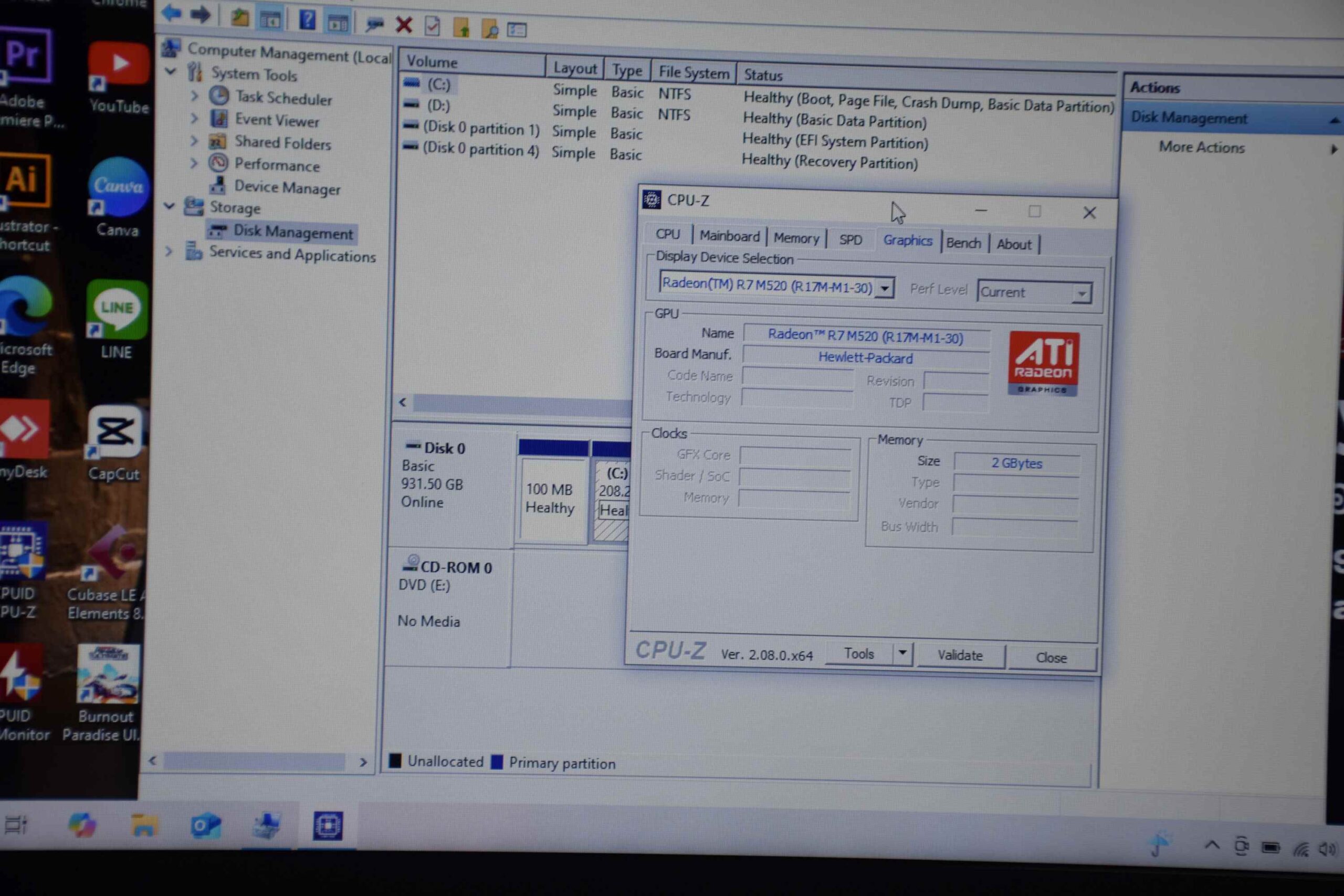Click the Forward arrow in Computer Management toolbar

pos(200,14)
